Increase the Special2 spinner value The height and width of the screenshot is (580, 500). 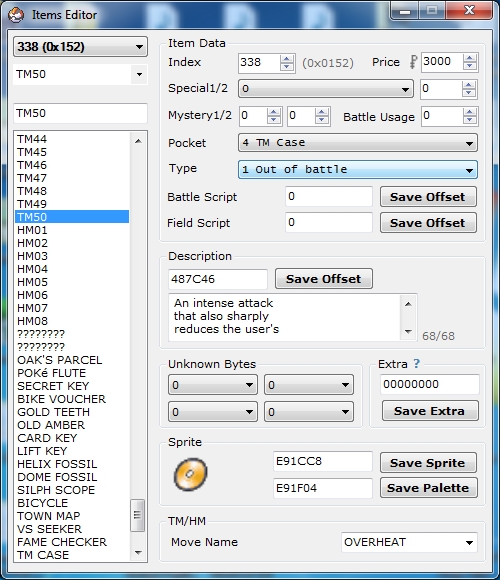point(469,85)
